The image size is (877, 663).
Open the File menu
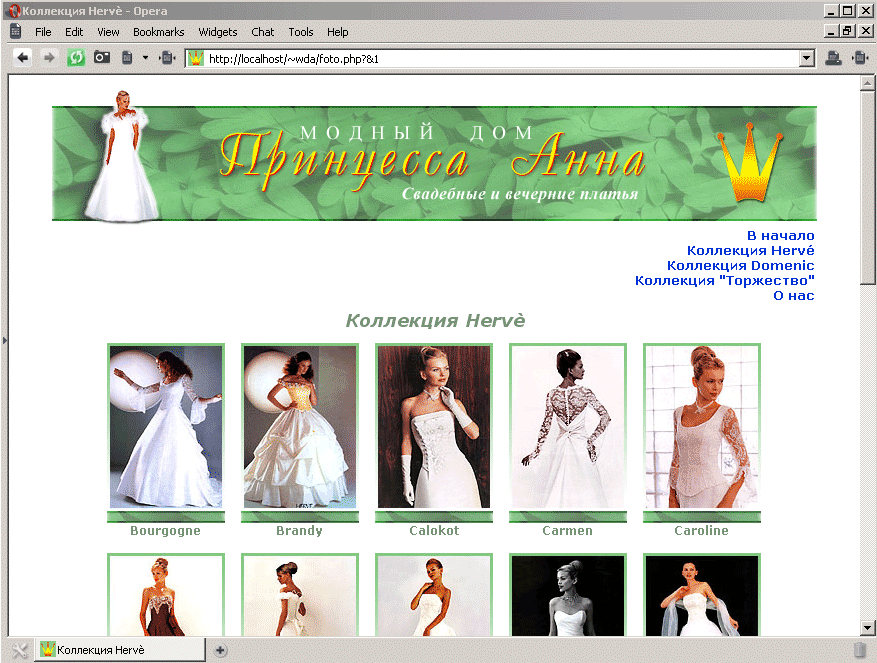coord(43,32)
